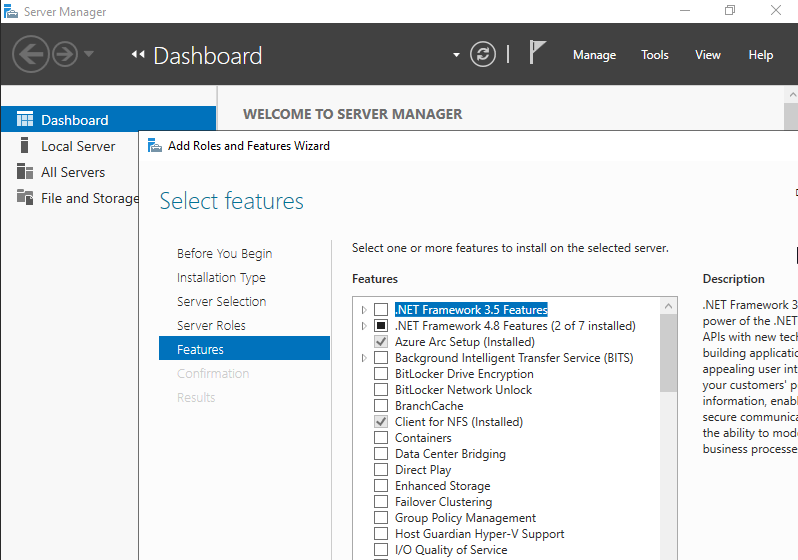Check BitLocker Drive Encryption checkbox
Screen dimensions: 798x560
381,374
